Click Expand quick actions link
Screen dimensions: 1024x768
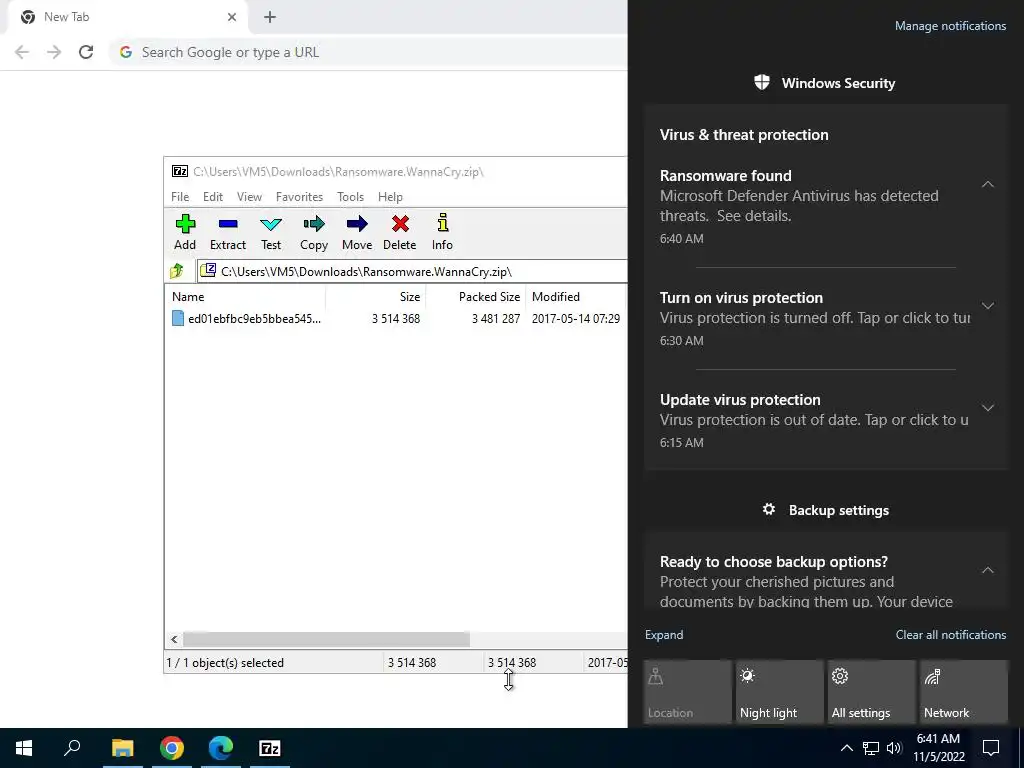(664, 635)
